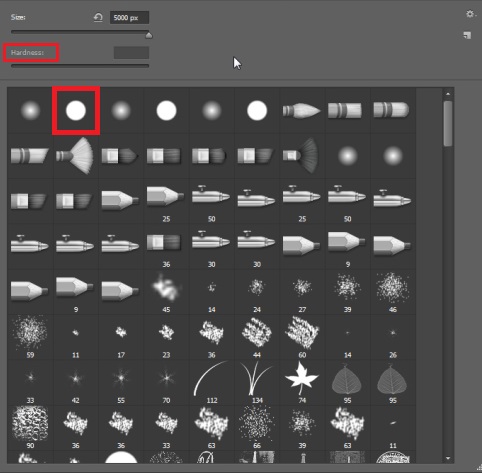Image resolution: width=482 pixels, height=473 pixels.
Task: Create a new preset from this brush
Action: click(x=467, y=35)
